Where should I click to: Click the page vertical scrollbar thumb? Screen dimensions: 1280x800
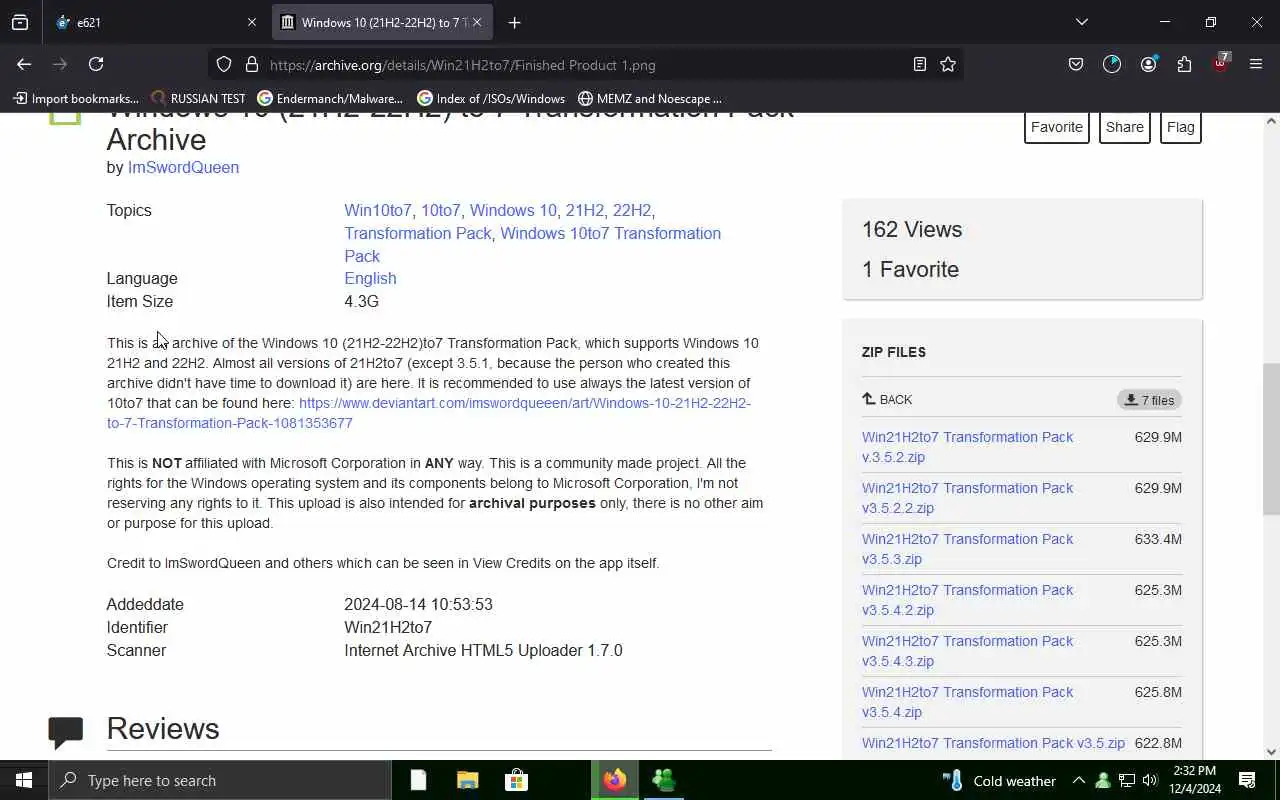1271,440
